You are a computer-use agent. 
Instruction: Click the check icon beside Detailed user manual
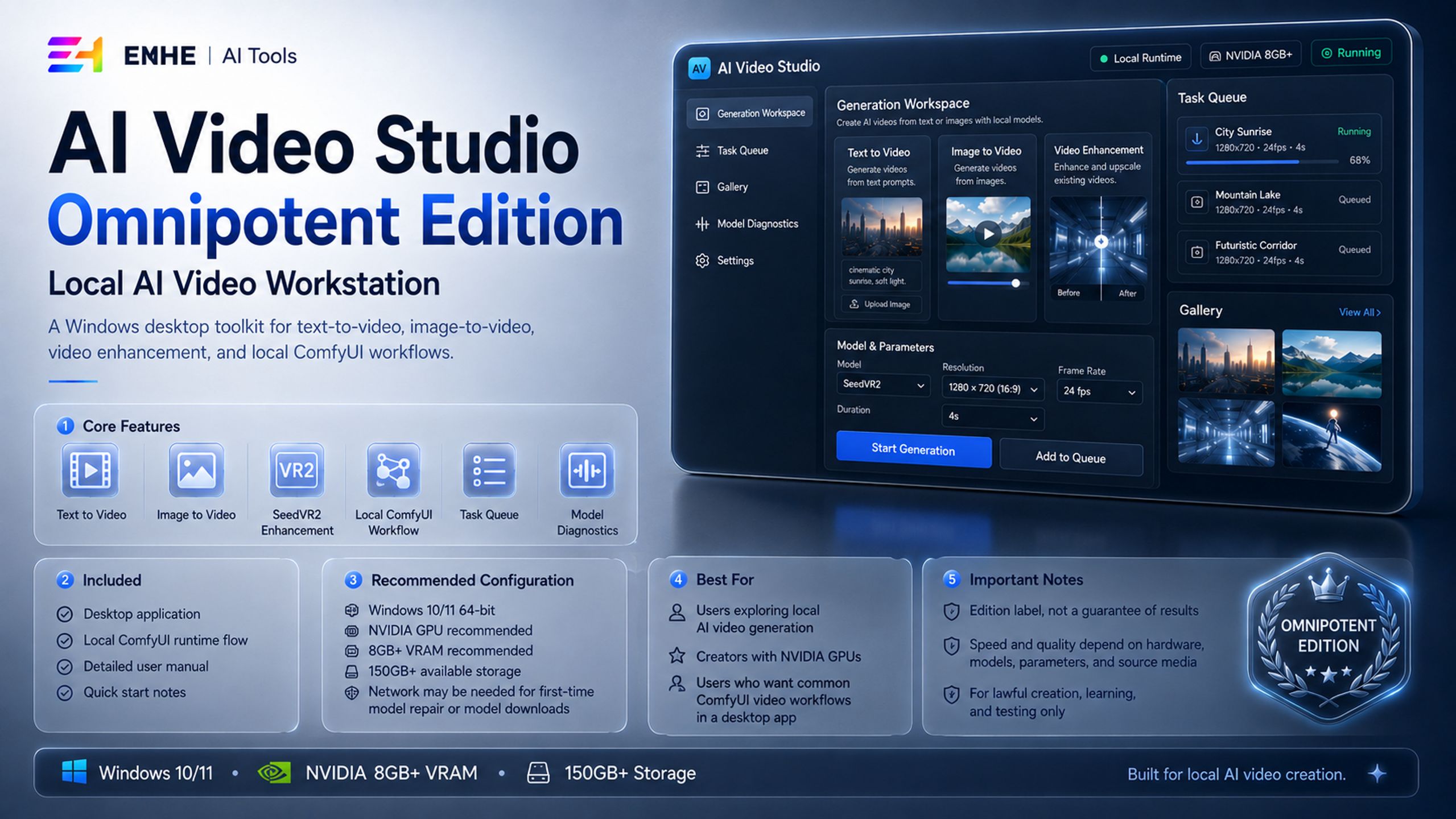65,667
